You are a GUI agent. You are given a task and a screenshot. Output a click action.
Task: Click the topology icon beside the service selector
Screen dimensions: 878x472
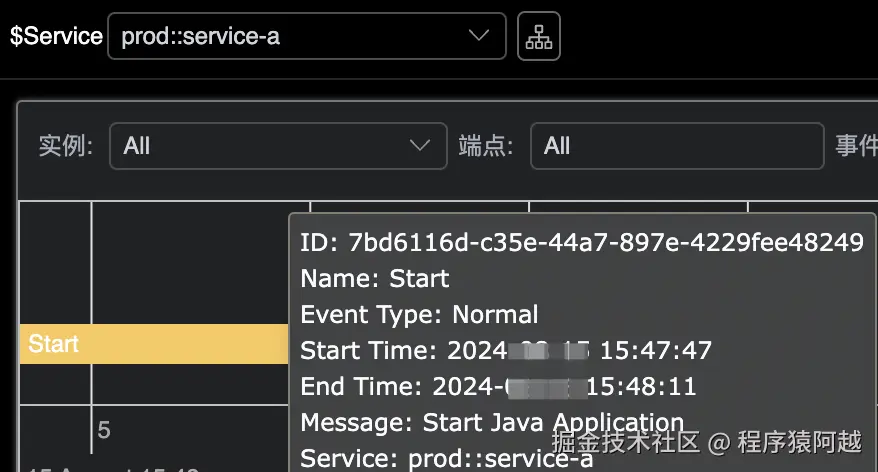[539, 37]
